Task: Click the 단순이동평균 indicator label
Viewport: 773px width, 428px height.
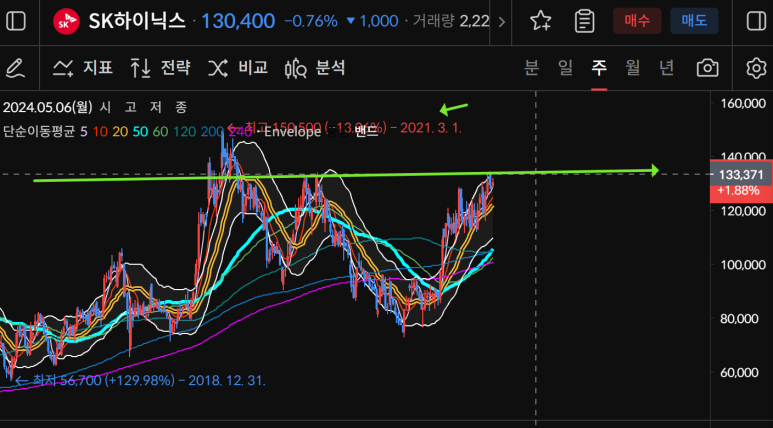Action: 38,131
